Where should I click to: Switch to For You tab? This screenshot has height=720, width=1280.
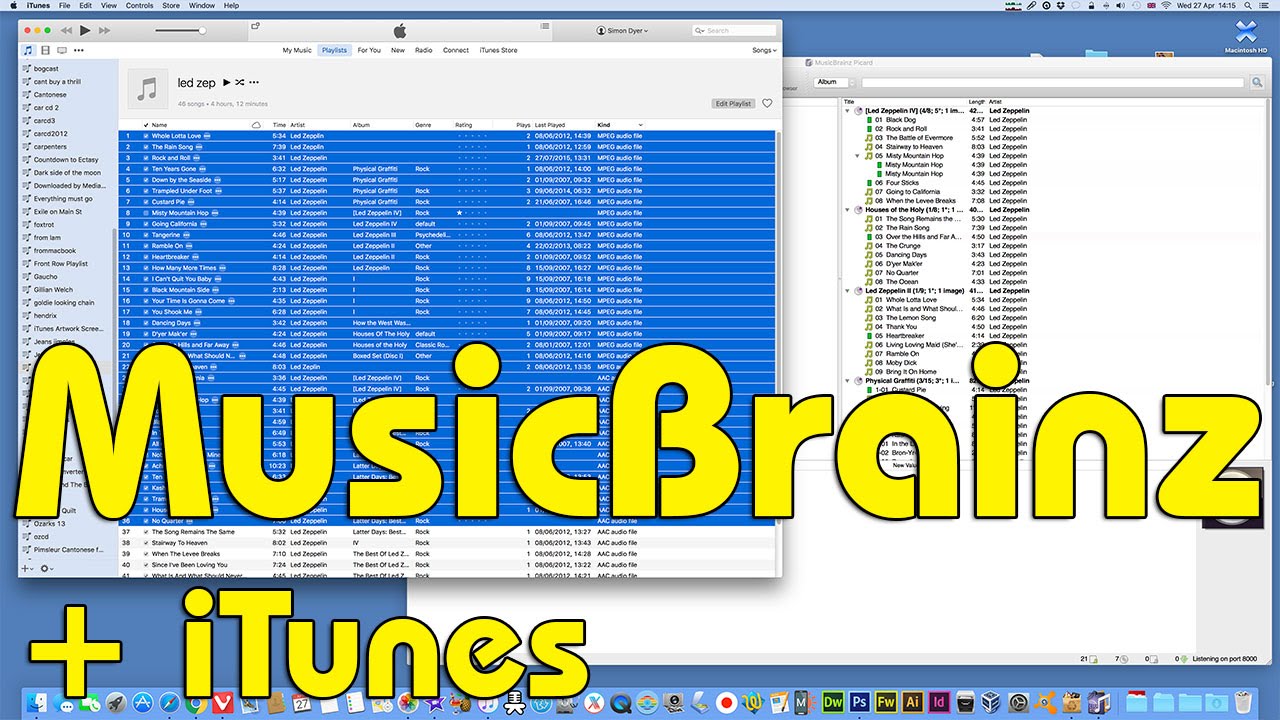369,50
